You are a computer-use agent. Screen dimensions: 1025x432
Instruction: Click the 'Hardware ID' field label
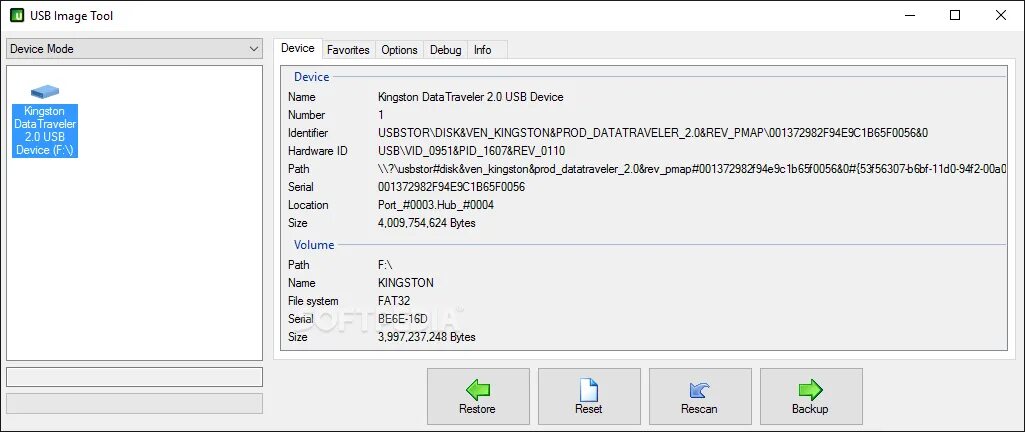[318, 151]
